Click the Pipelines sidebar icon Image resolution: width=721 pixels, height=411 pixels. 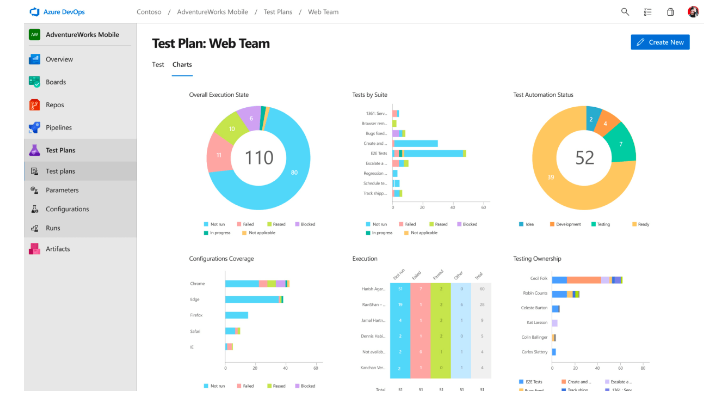click(x=34, y=127)
